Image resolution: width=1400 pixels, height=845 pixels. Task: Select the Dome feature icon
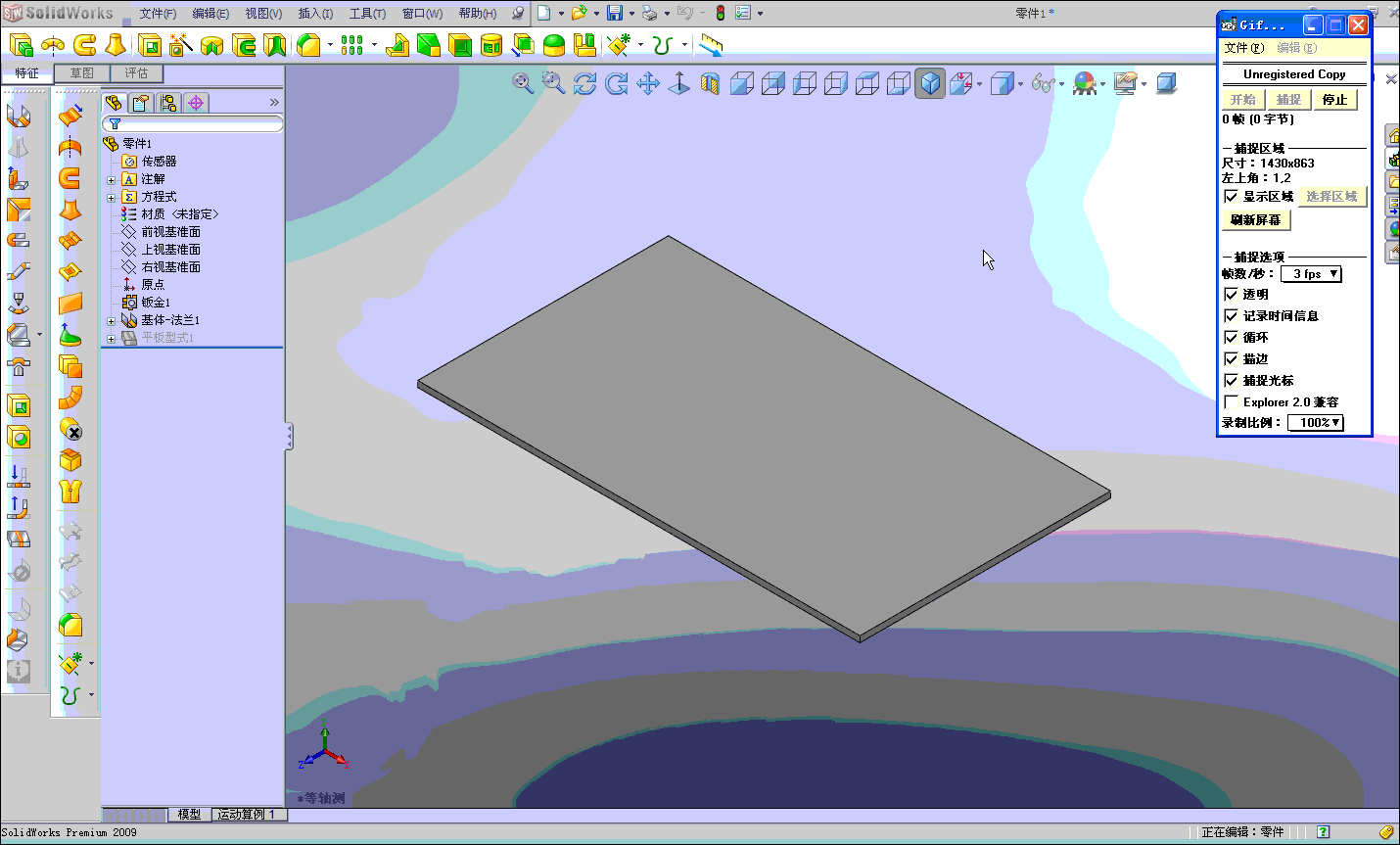pos(554,45)
